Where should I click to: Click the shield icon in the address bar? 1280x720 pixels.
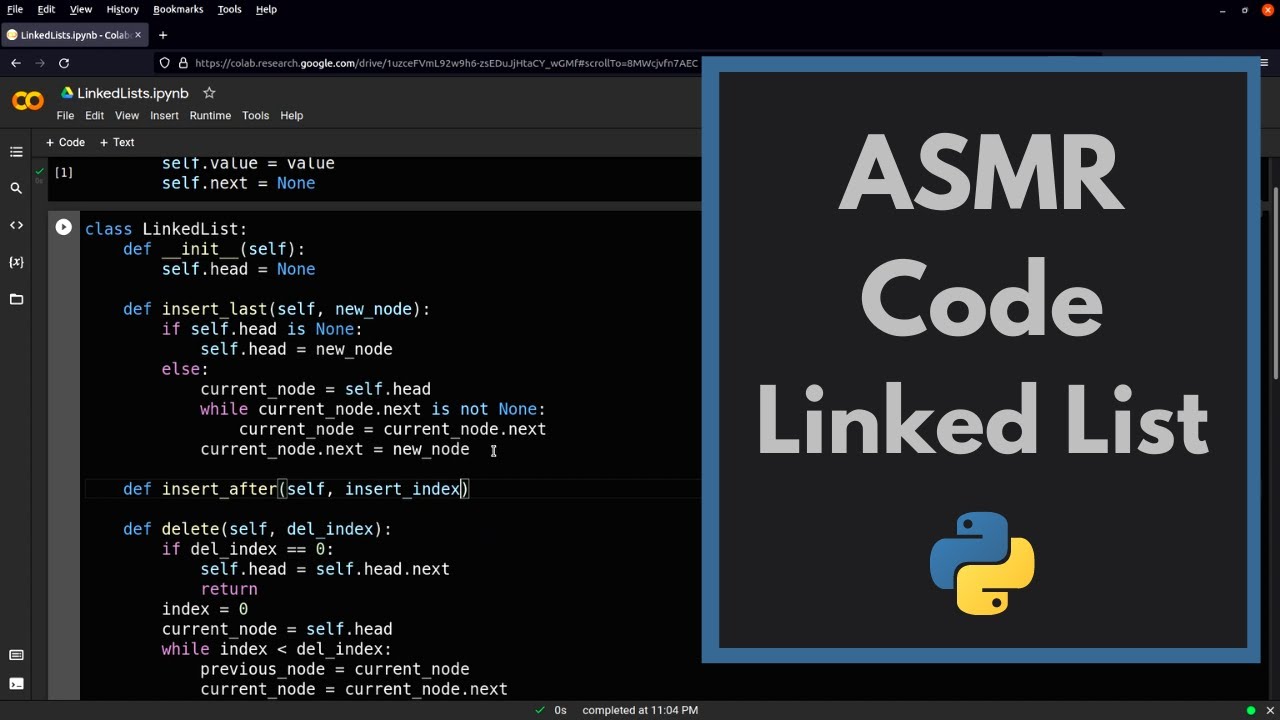165,63
